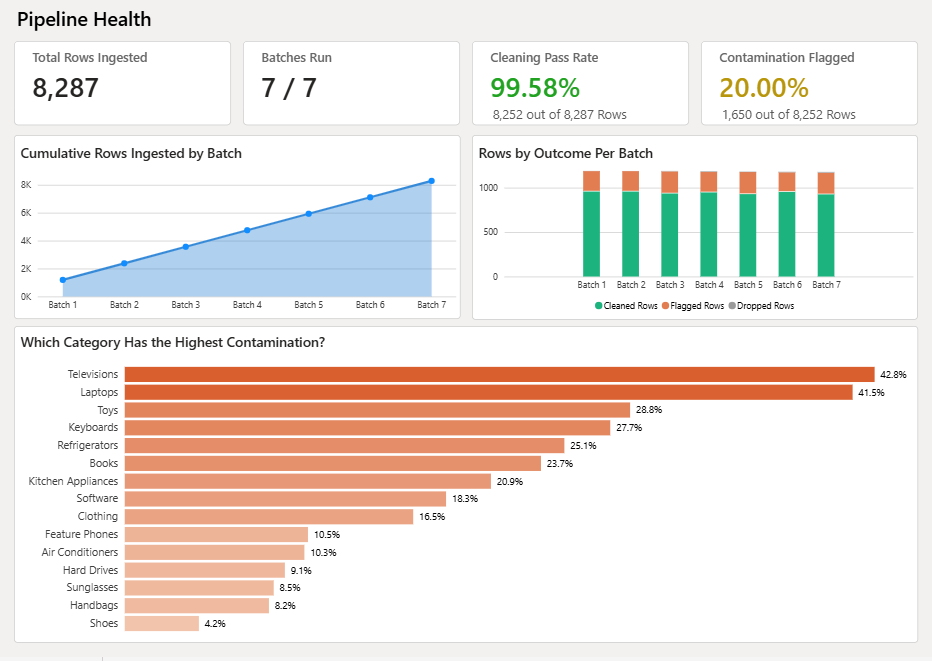Viewport: 932px width, 661px height.
Task: Click the Total Rows Ingested value 8,287
Action: coord(65,88)
